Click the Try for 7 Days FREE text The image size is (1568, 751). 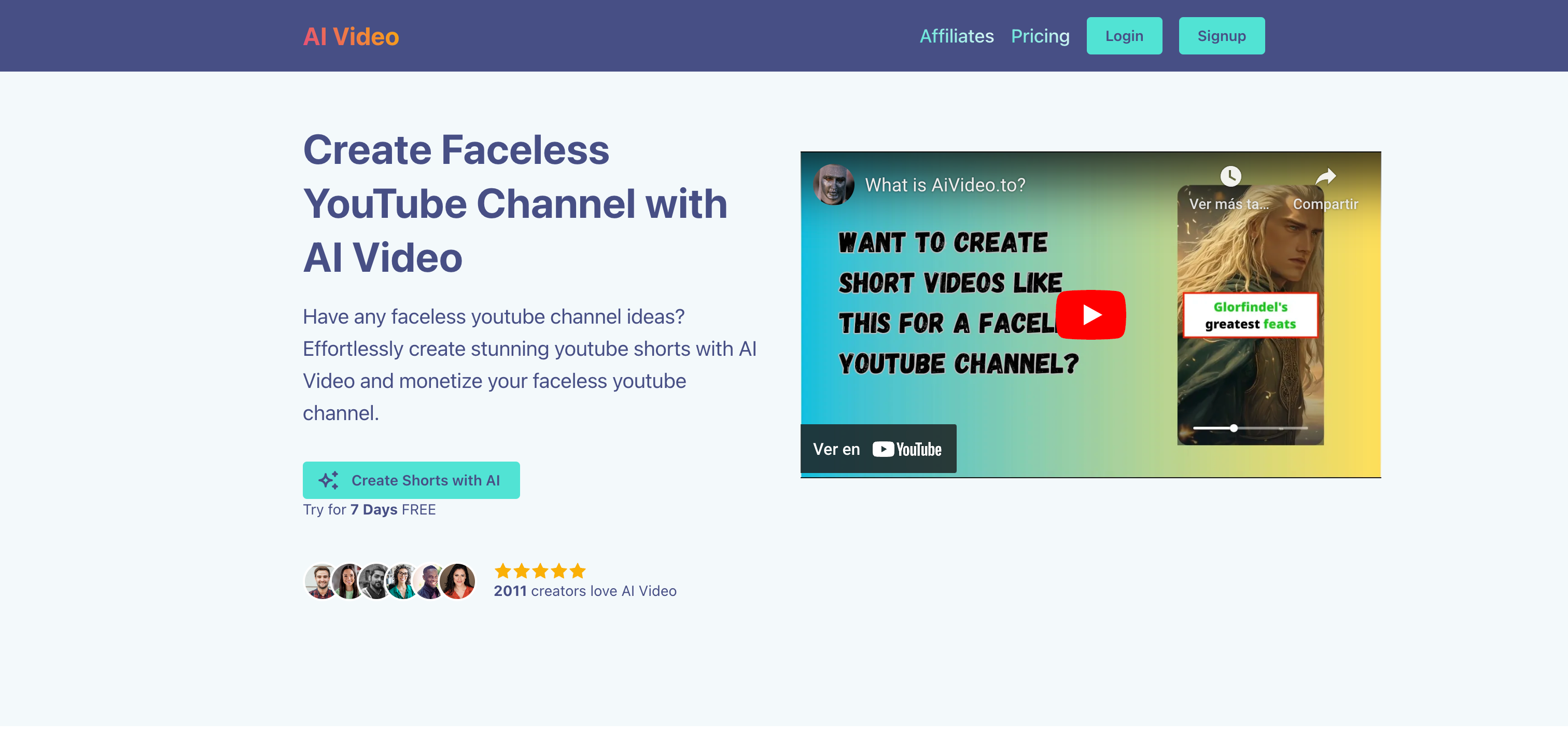369,509
